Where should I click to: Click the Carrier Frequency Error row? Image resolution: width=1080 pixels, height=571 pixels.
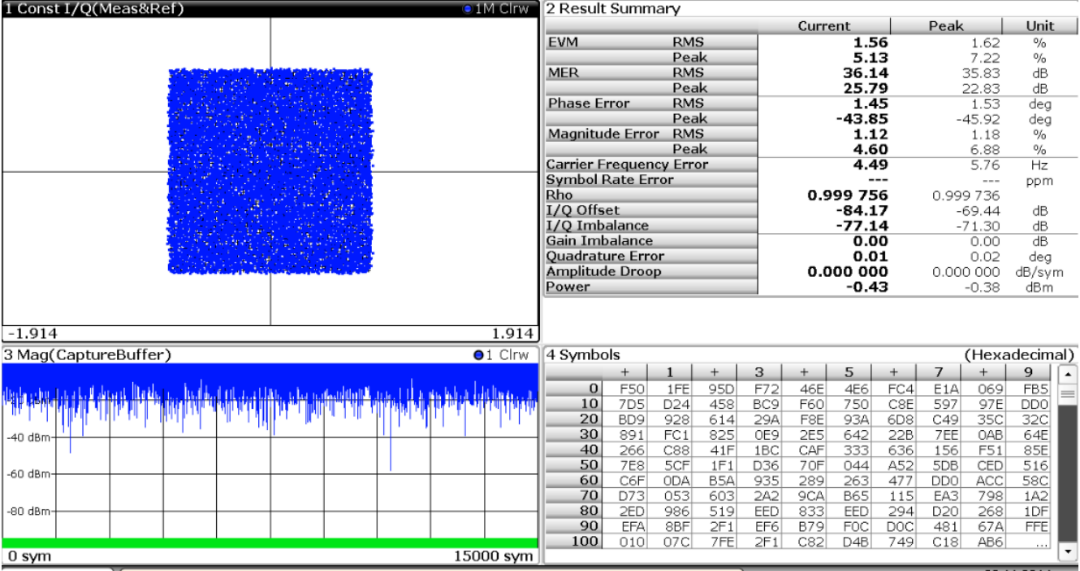point(810,165)
